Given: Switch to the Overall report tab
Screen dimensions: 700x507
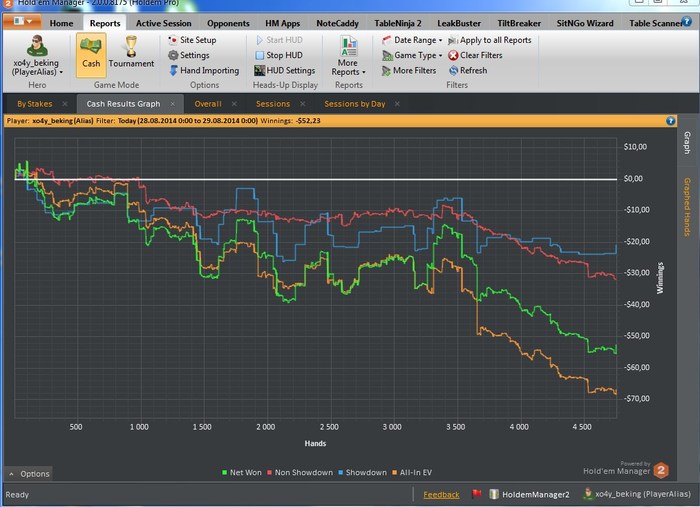Looking at the screenshot, I should [x=208, y=104].
